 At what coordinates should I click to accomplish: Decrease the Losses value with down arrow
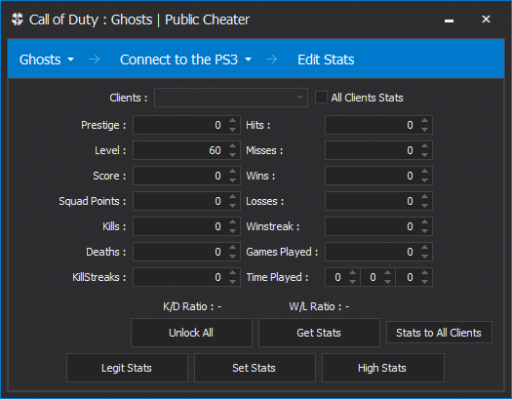(x=425, y=205)
